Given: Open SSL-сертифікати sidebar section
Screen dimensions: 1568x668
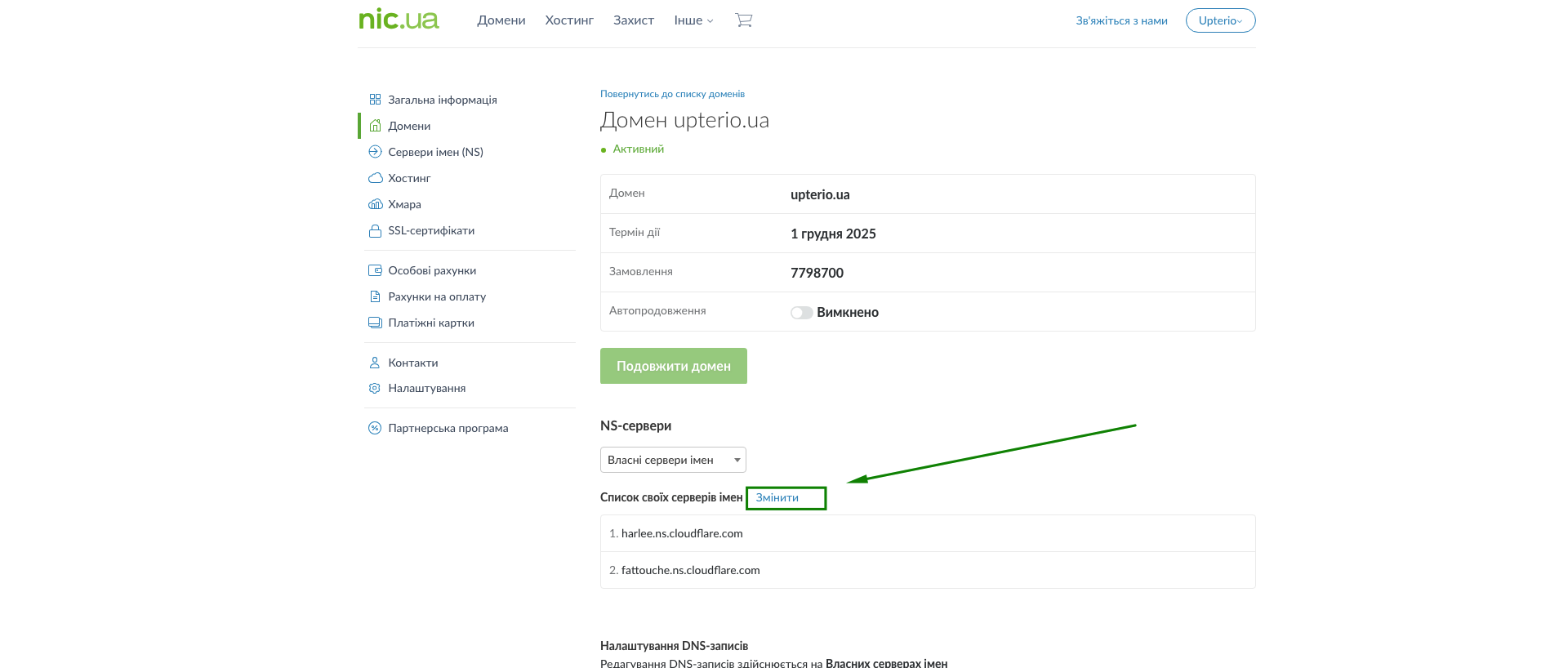Looking at the screenshot, I should pos(431,230).
